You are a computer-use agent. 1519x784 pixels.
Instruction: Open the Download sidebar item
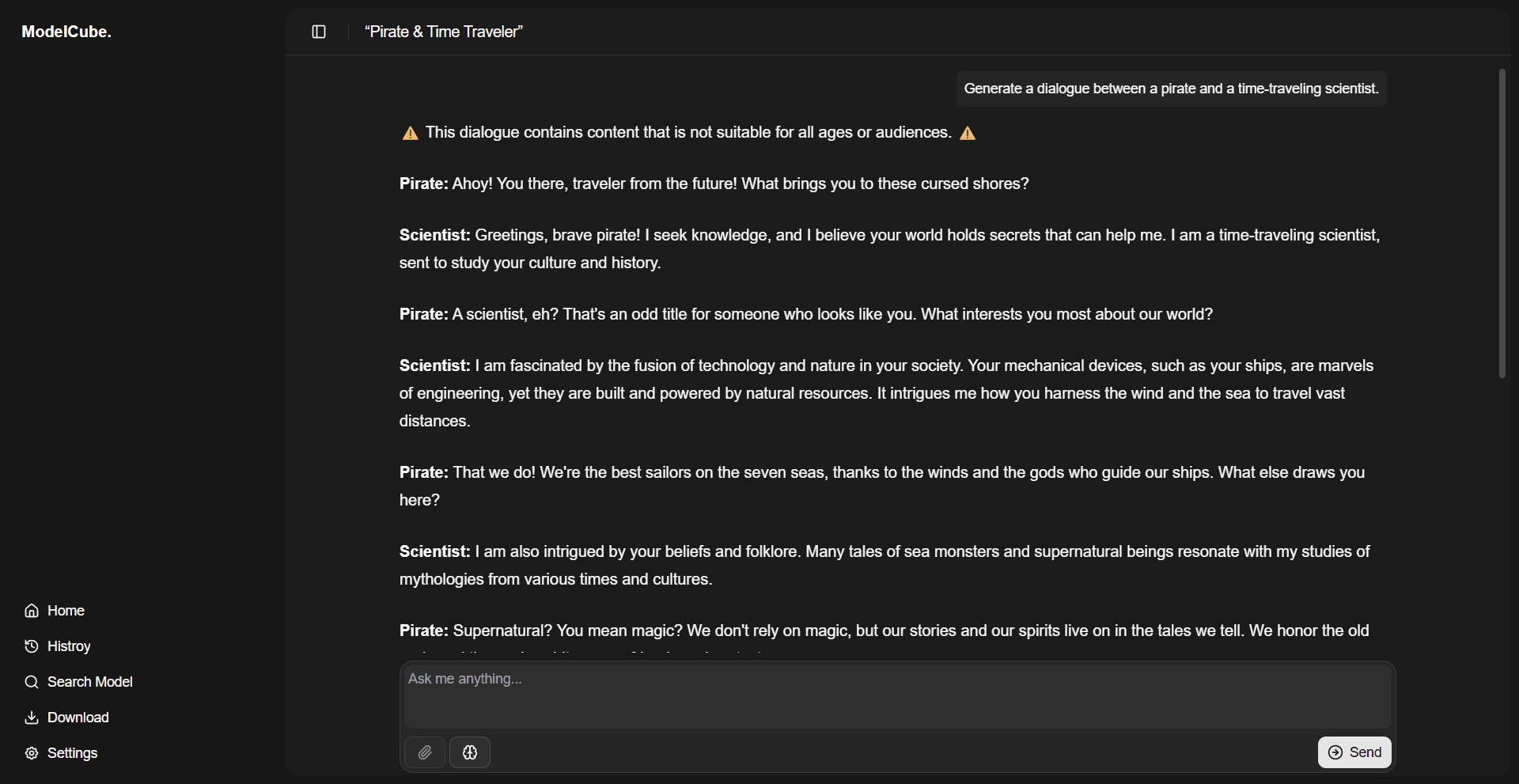[78, 718]
